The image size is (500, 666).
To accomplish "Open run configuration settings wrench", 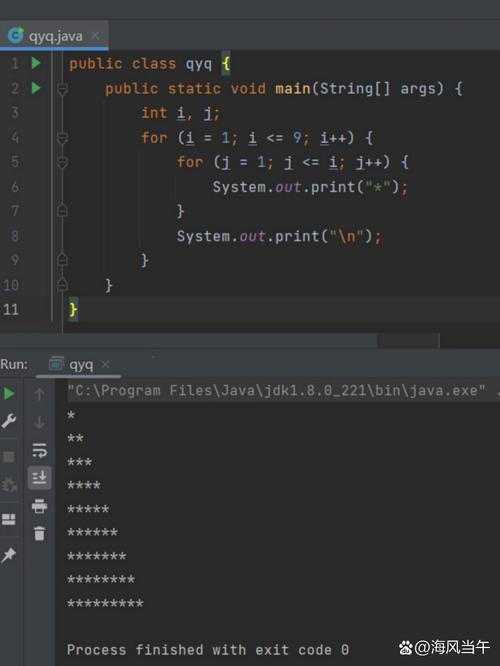I will point(9,421).
